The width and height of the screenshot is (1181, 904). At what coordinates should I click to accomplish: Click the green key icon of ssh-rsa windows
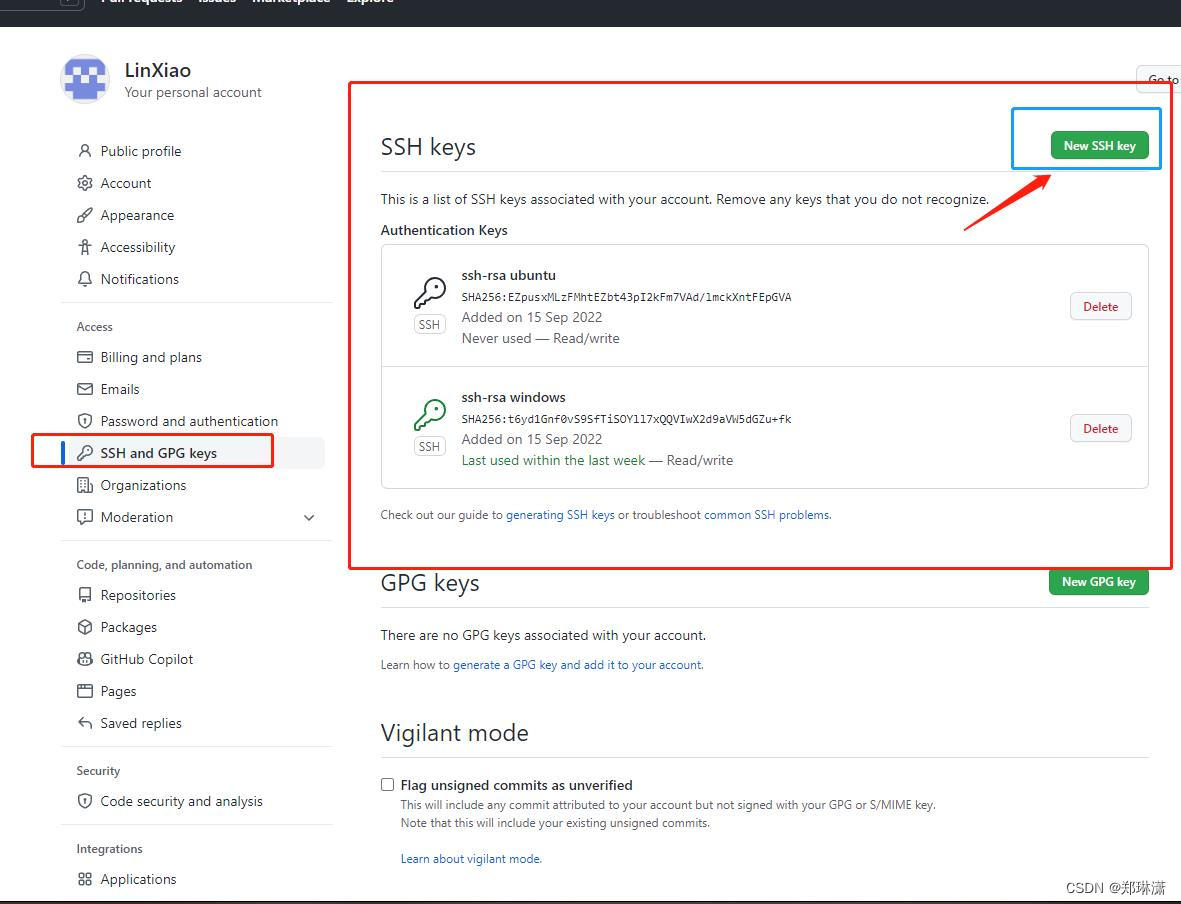coord(430,414)
